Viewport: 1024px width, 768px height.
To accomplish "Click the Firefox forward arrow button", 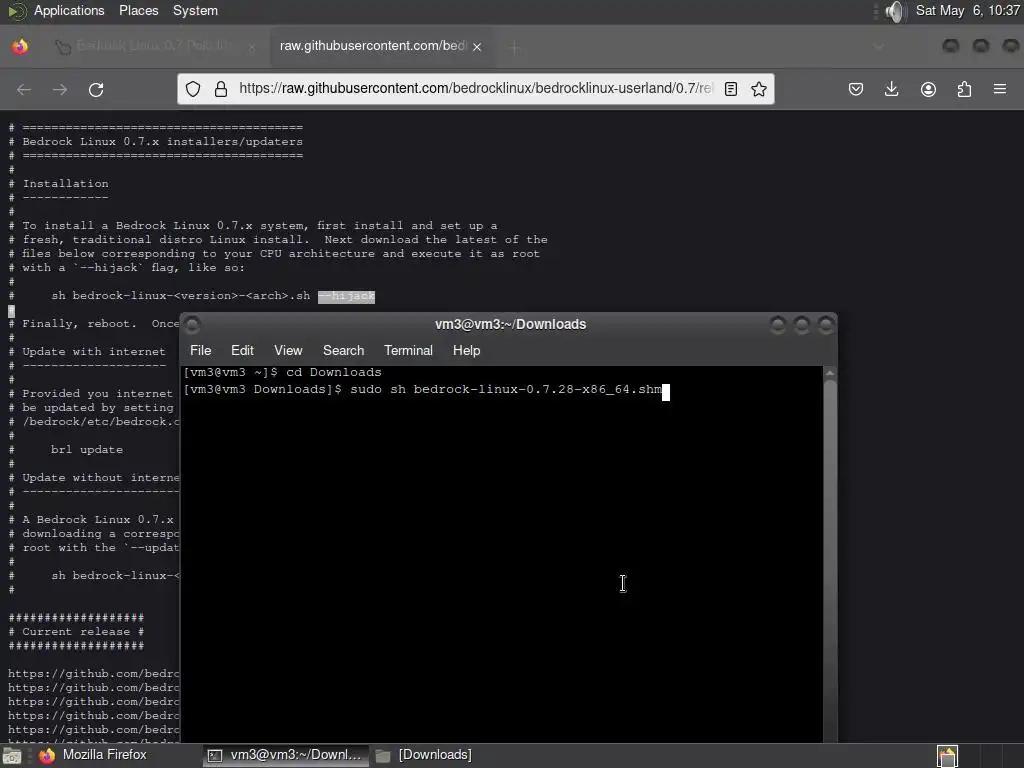I will tap(60, 89).
